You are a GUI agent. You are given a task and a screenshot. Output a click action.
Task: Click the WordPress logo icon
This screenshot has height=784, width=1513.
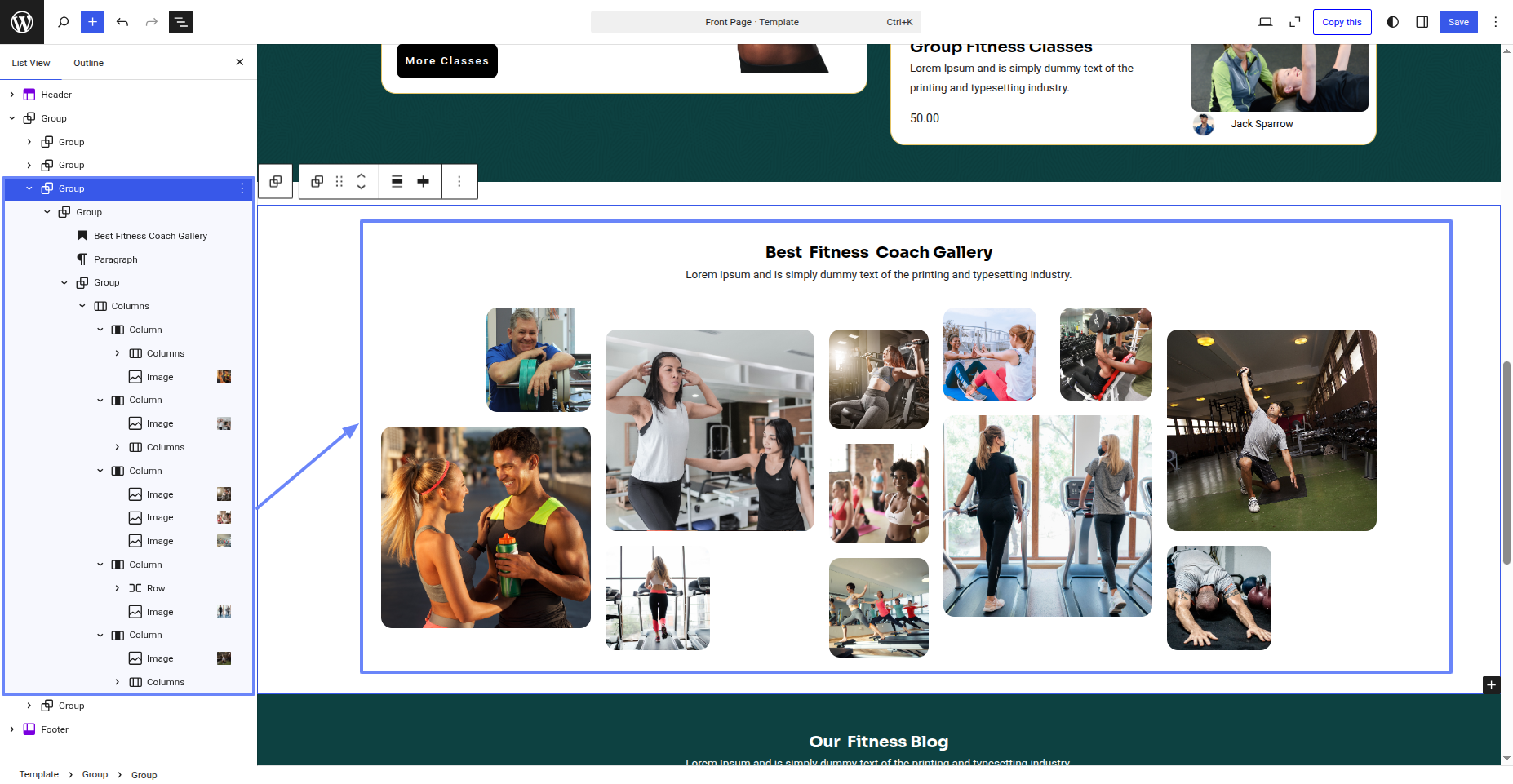tap(22, 22)
